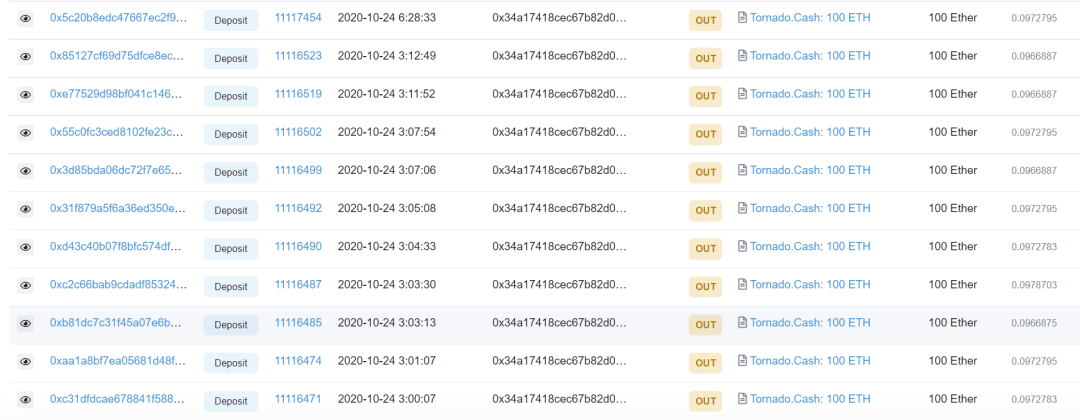The height and width of the screenshot is (420, 1080).
Task: Click eye icon for transaction 0x5c20b8edc47667ec2f9
Action: pyautogui.click(x=25, y=18)
